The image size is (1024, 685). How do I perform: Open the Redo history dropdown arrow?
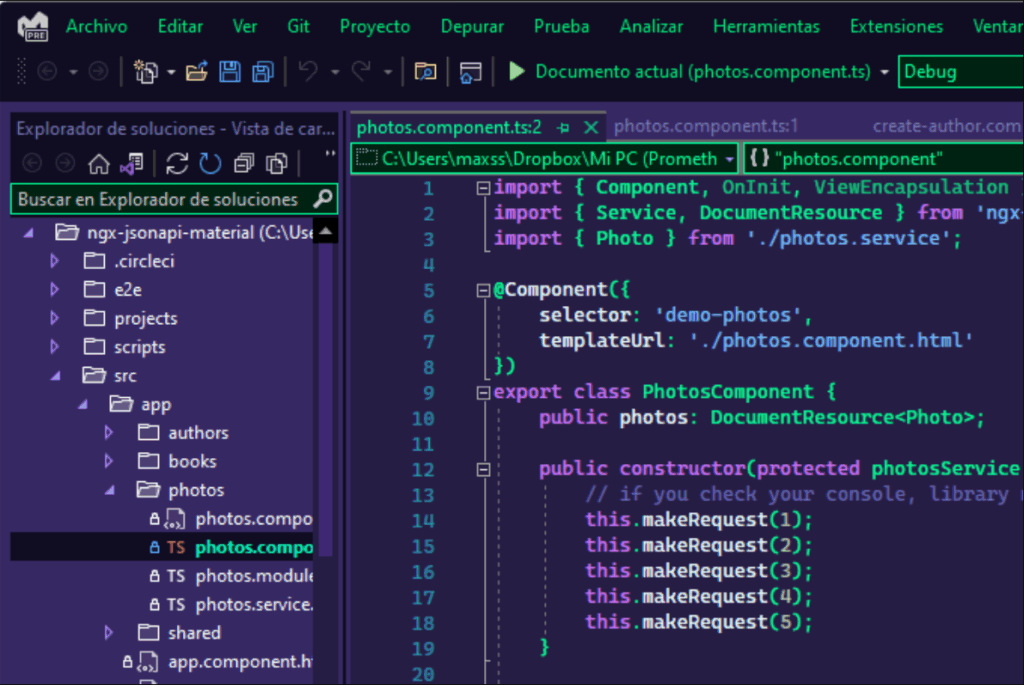[388, 72]
